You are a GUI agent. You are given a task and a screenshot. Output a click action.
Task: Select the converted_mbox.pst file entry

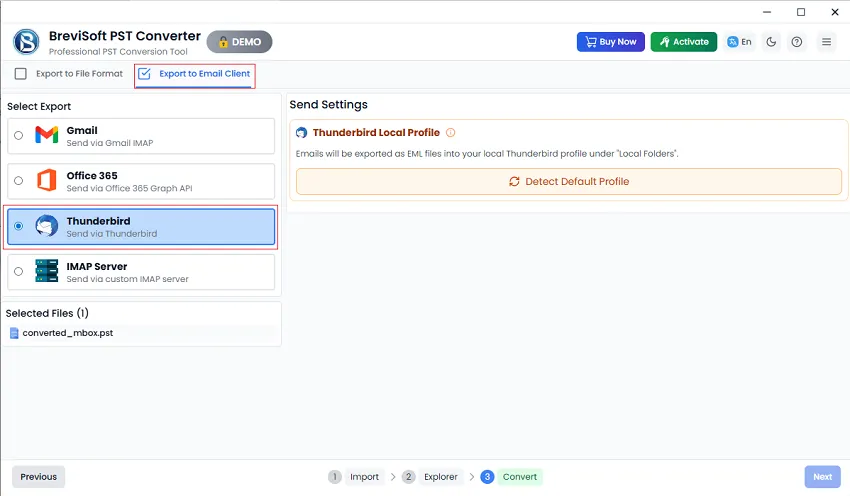coord(141,333)
